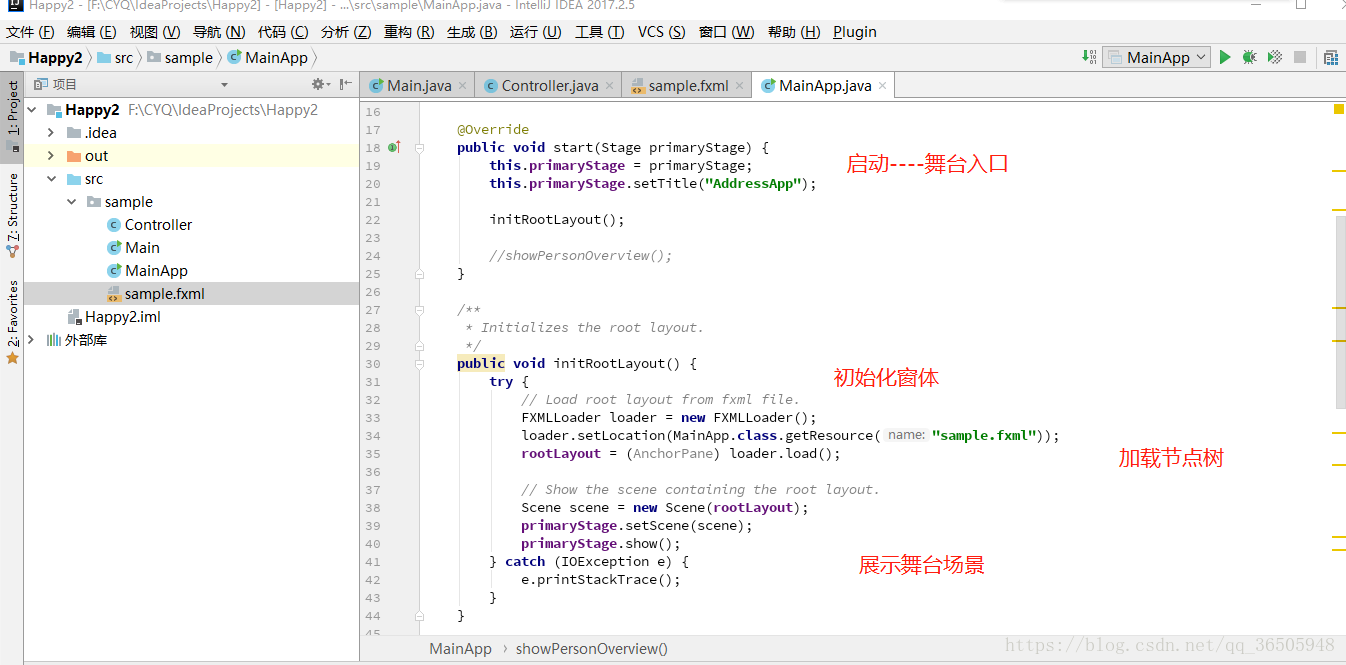The image size is (1346, 665).
Task: Toggle code fold marker at line 30
Action: point(420,363)
